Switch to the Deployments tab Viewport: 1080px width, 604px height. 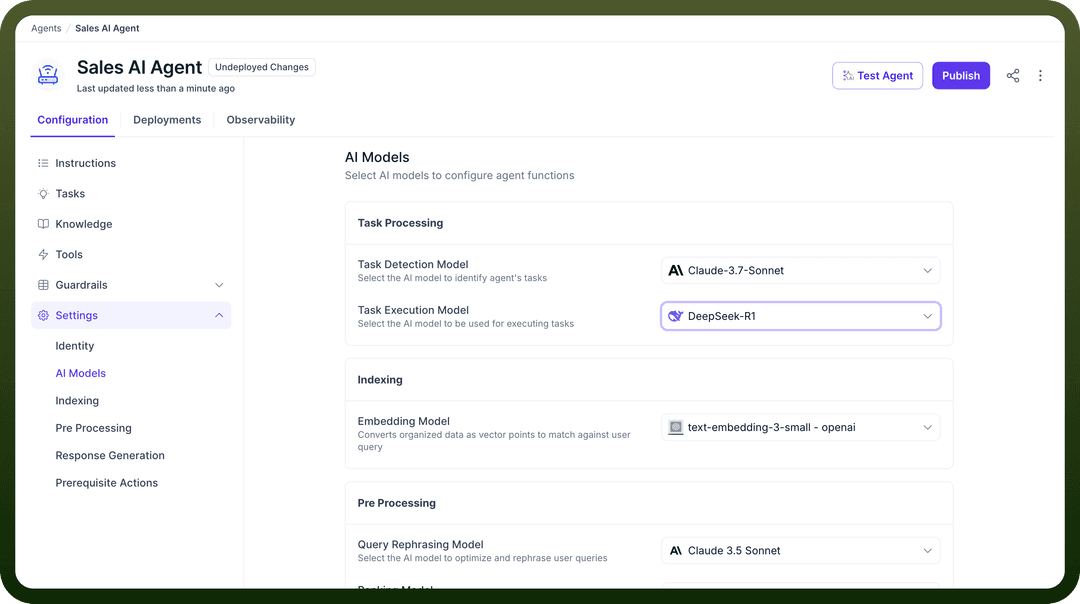167,120
